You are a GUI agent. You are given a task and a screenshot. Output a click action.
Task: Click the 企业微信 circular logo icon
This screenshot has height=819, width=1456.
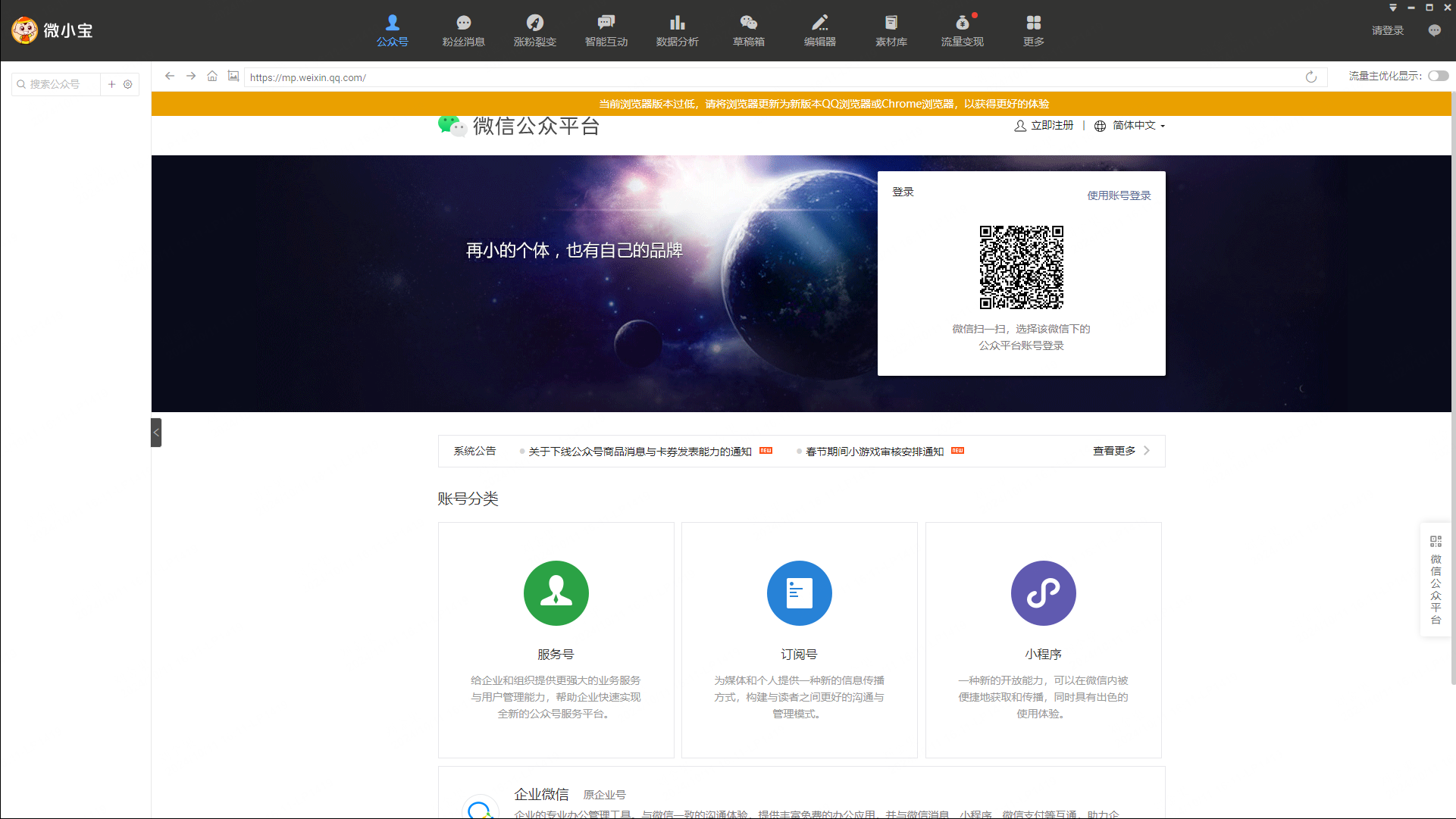tap(481, 808)
